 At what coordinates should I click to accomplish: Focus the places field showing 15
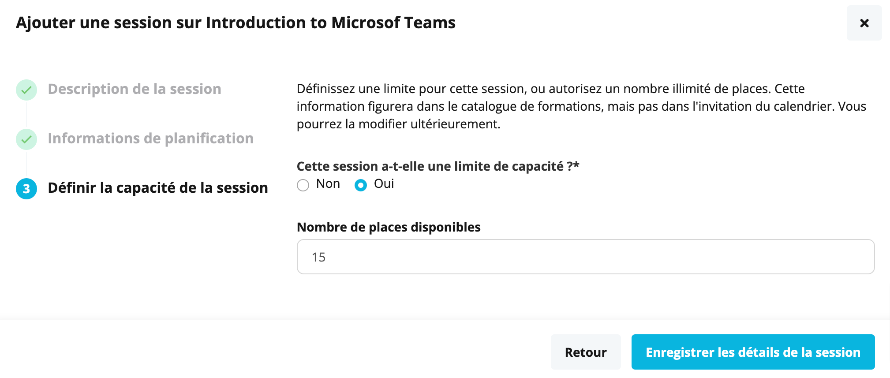(585, 257)
